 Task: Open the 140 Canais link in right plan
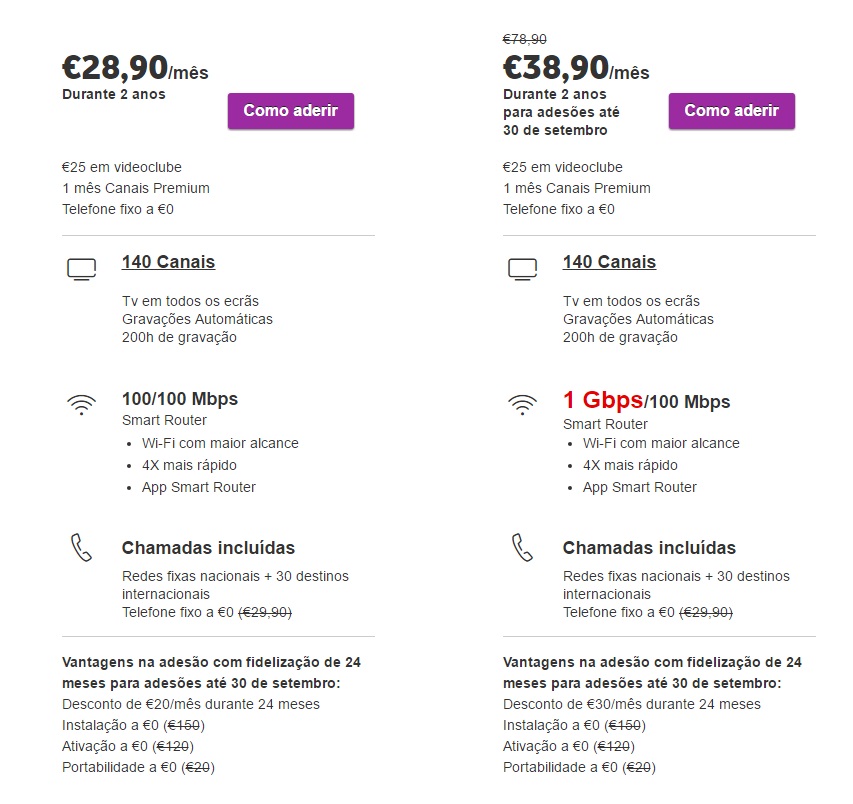609,262
